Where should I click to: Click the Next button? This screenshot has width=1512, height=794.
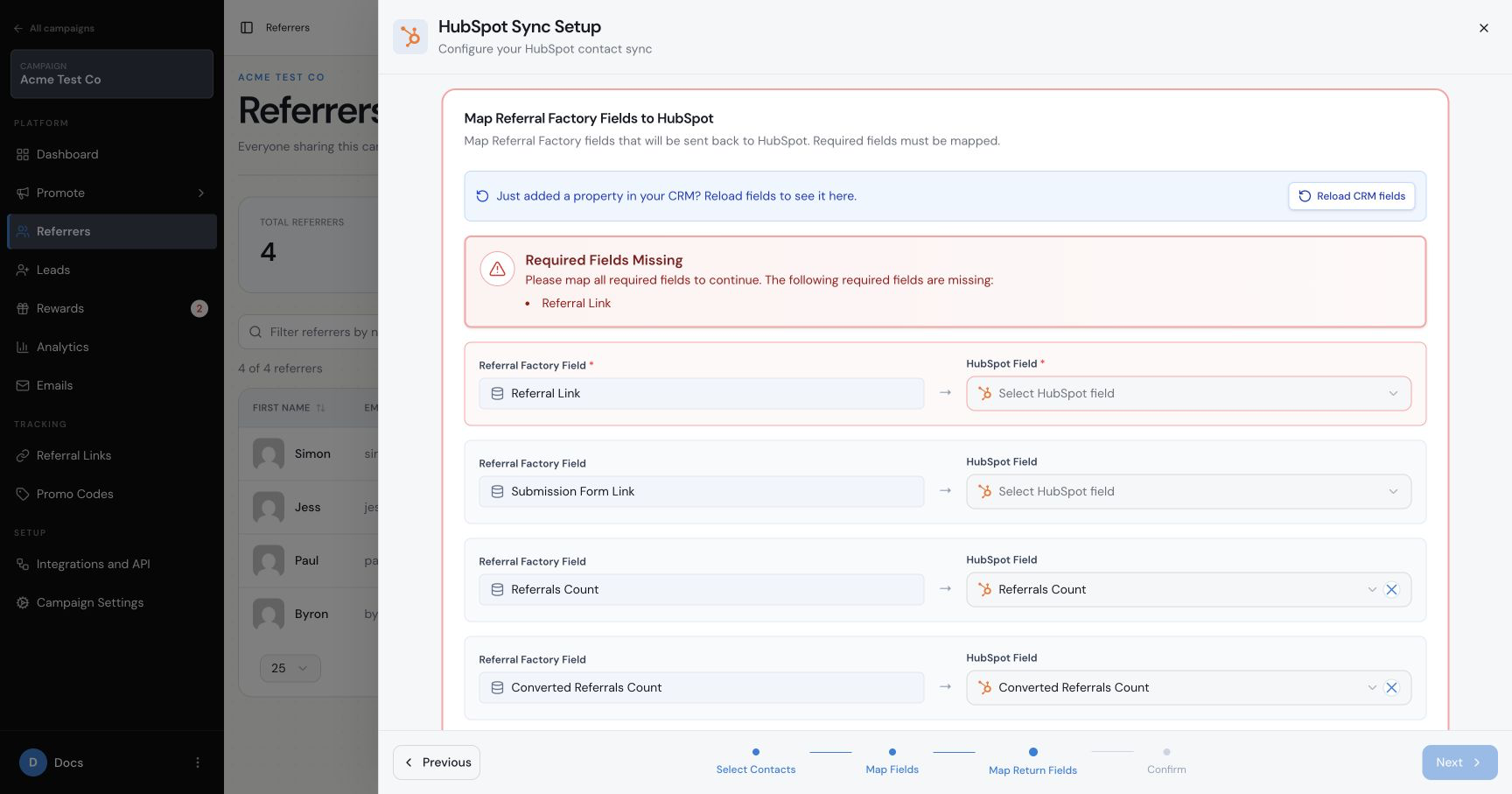pyautogui.click(x=1459, y=762)
